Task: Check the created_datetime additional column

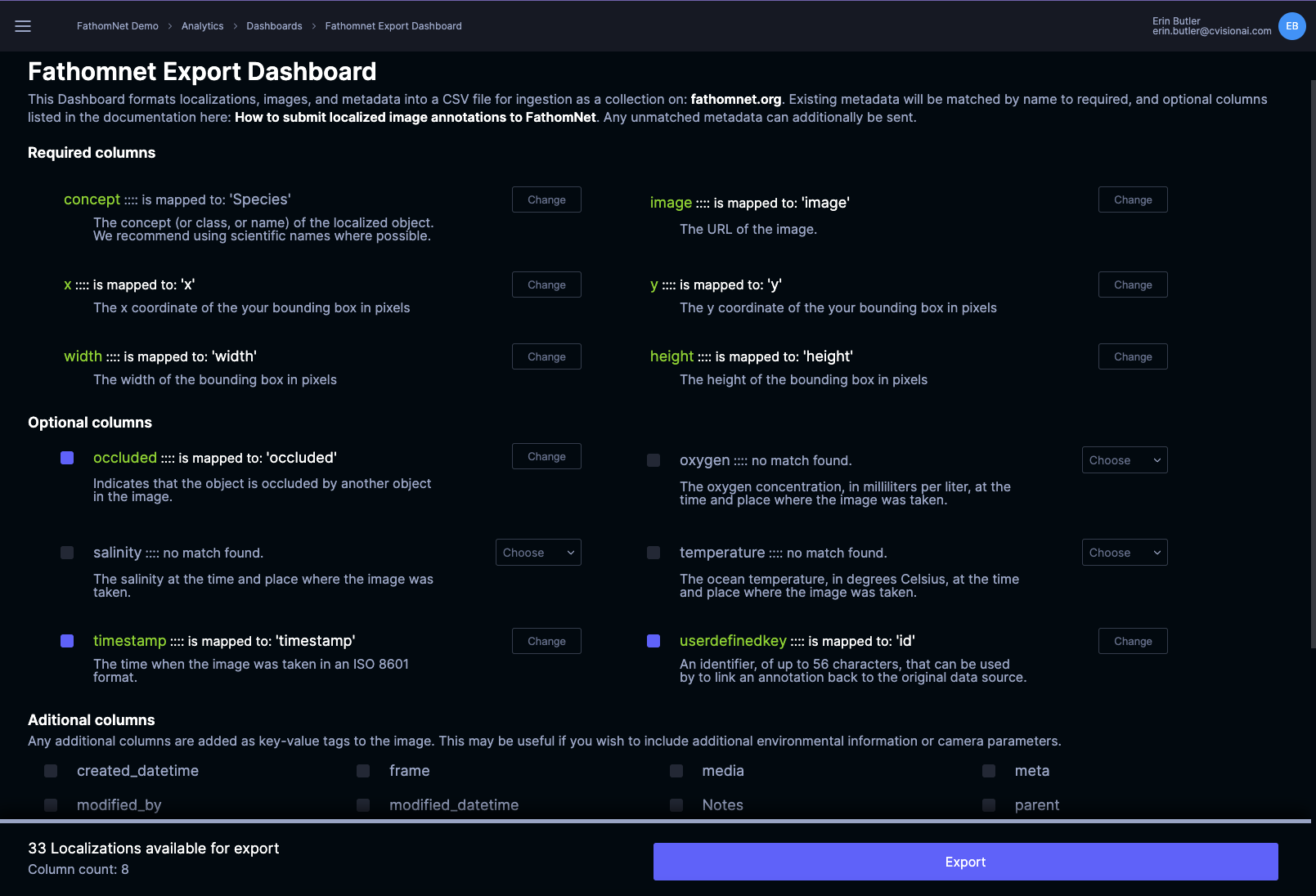Action: 51,771
